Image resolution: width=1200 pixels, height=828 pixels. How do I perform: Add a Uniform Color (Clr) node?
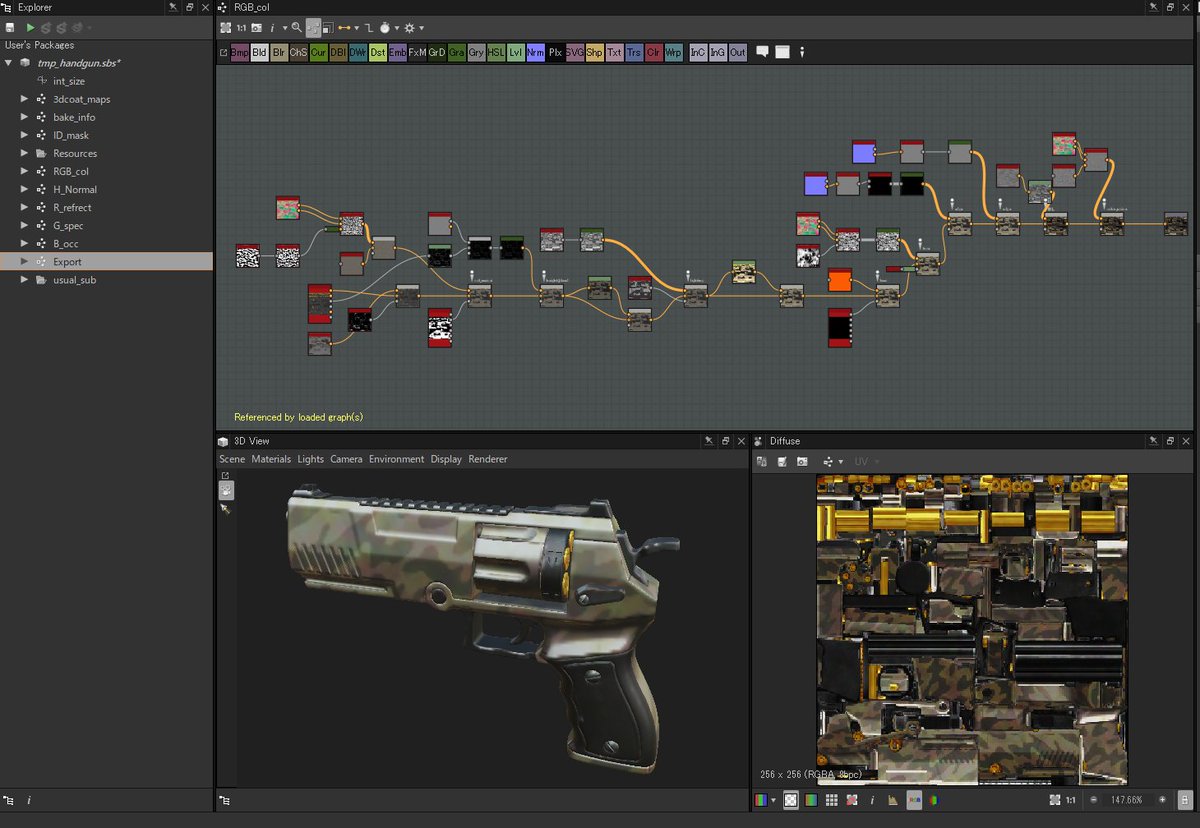tap(653, 52)
